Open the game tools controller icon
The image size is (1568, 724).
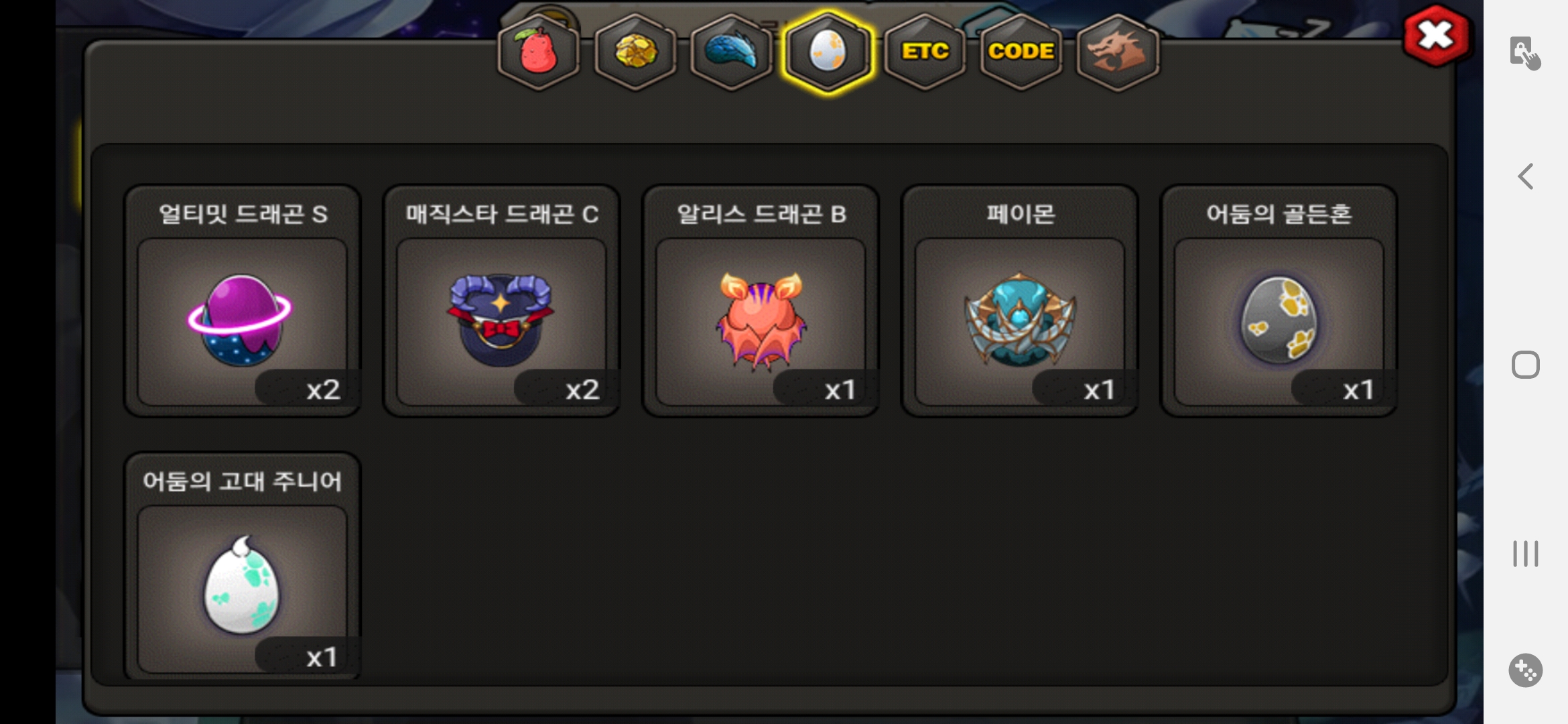(x=1526, y=670)
